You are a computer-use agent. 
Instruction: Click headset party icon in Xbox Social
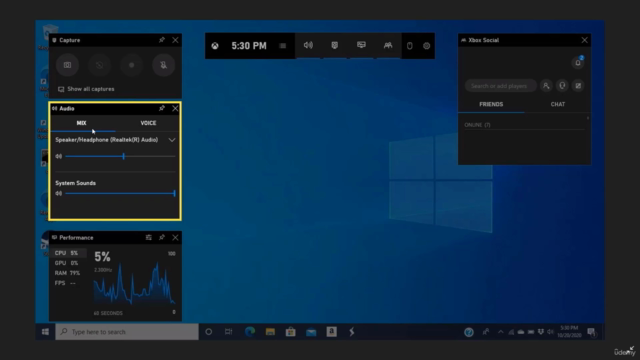click(x=562, y=86)
